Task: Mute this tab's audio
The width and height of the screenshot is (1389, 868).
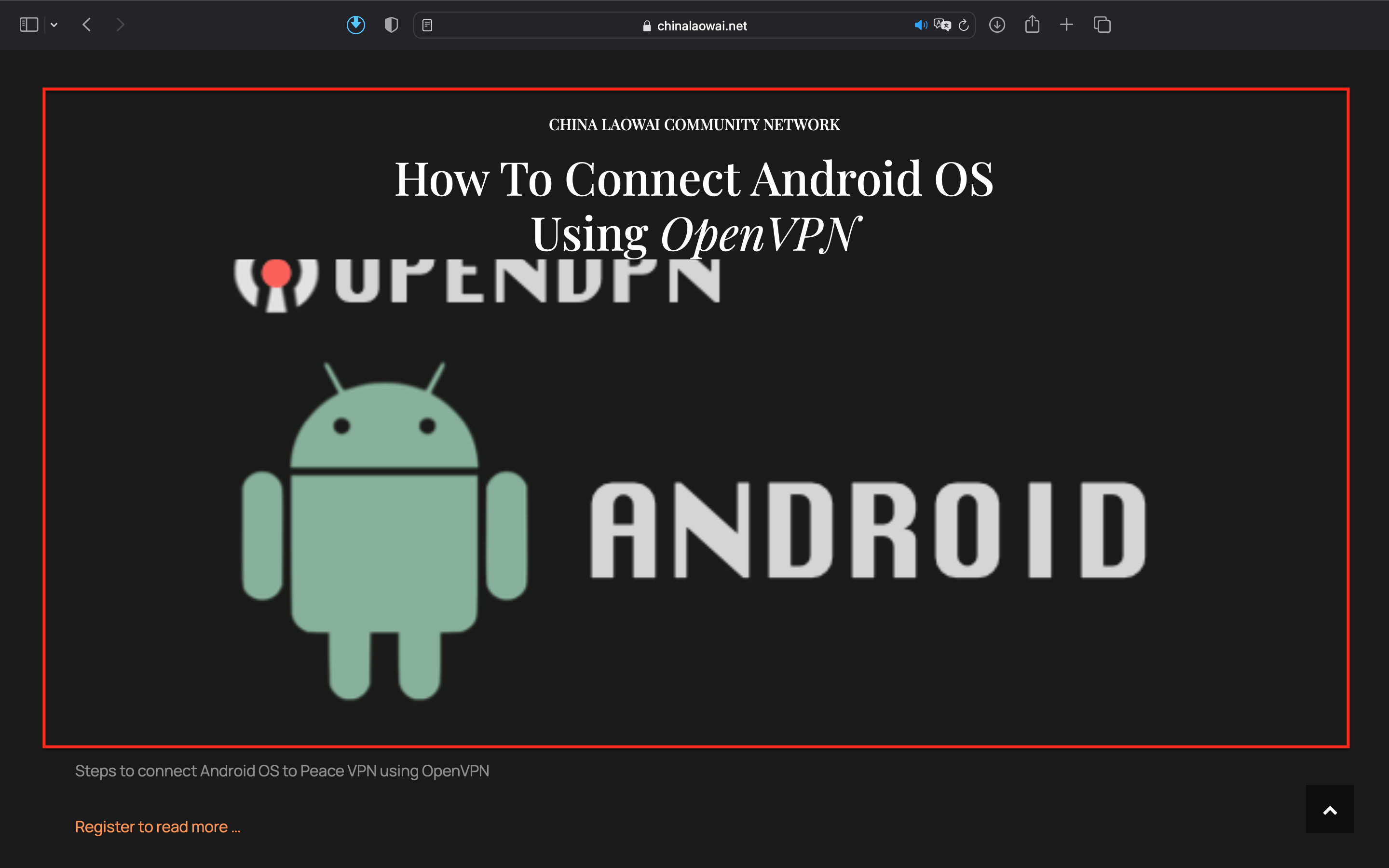Action: point(920,25)
